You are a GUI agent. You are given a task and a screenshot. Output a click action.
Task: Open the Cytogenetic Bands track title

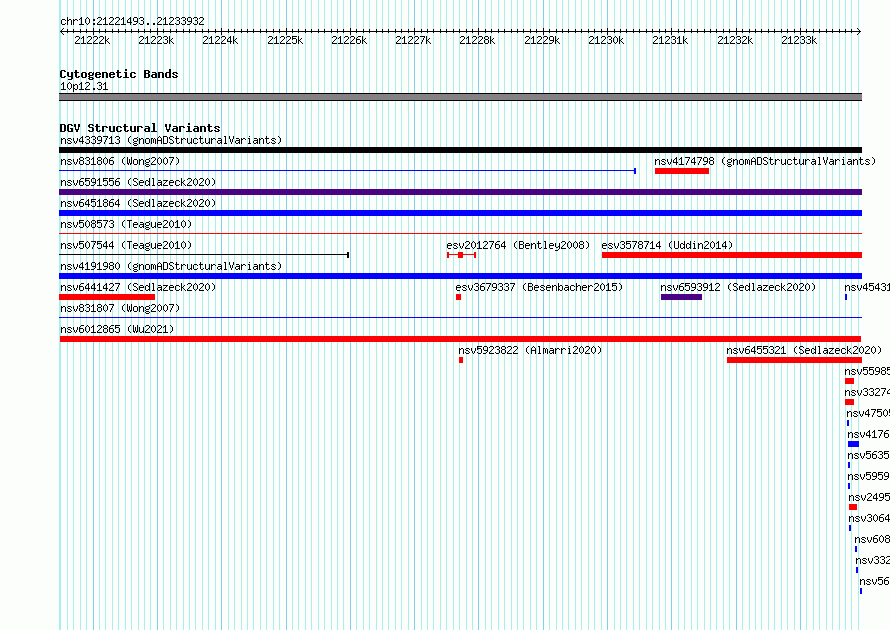click(x=119, y=74)
